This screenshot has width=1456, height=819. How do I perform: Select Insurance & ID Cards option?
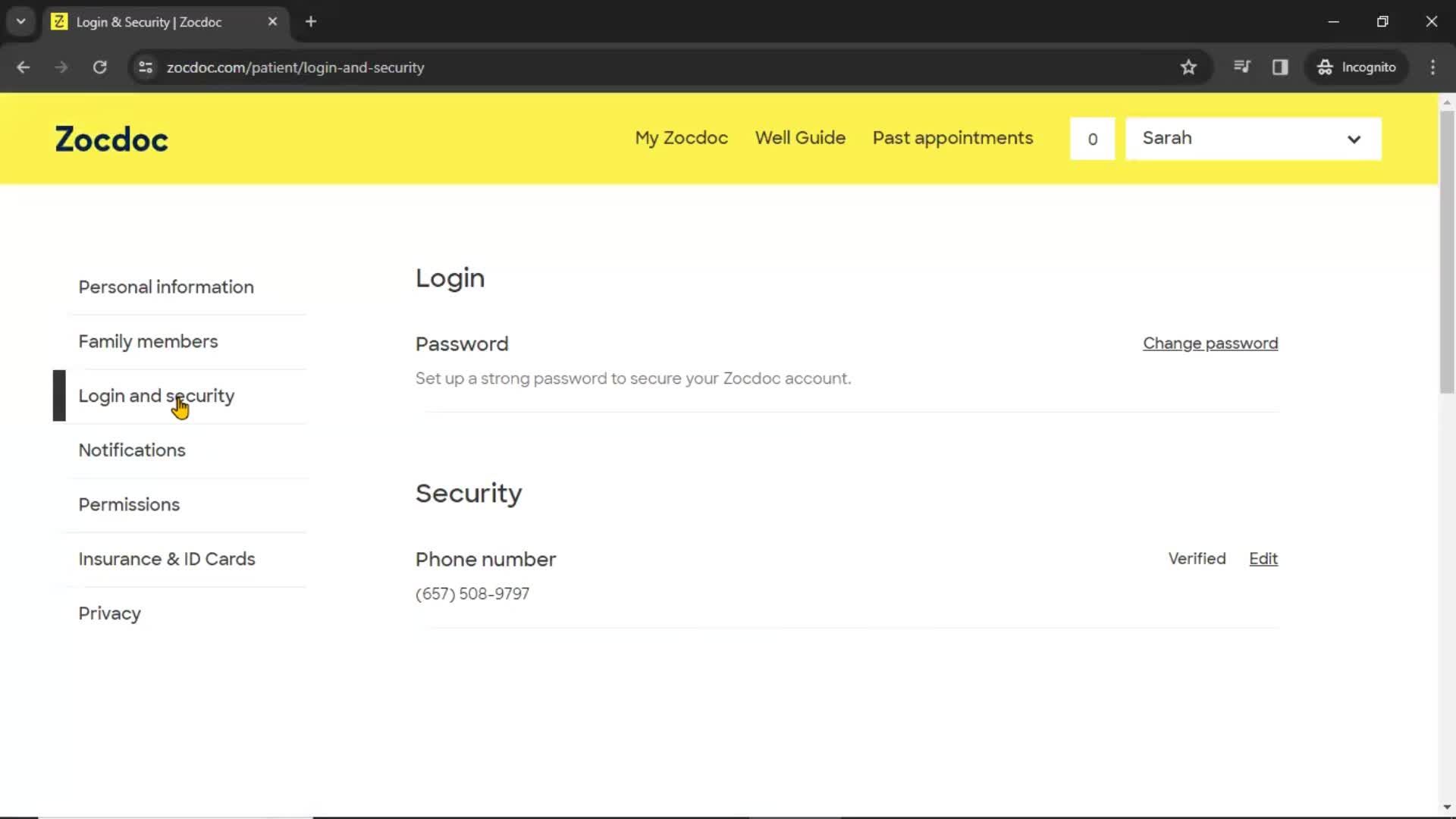tap(167, 559)
